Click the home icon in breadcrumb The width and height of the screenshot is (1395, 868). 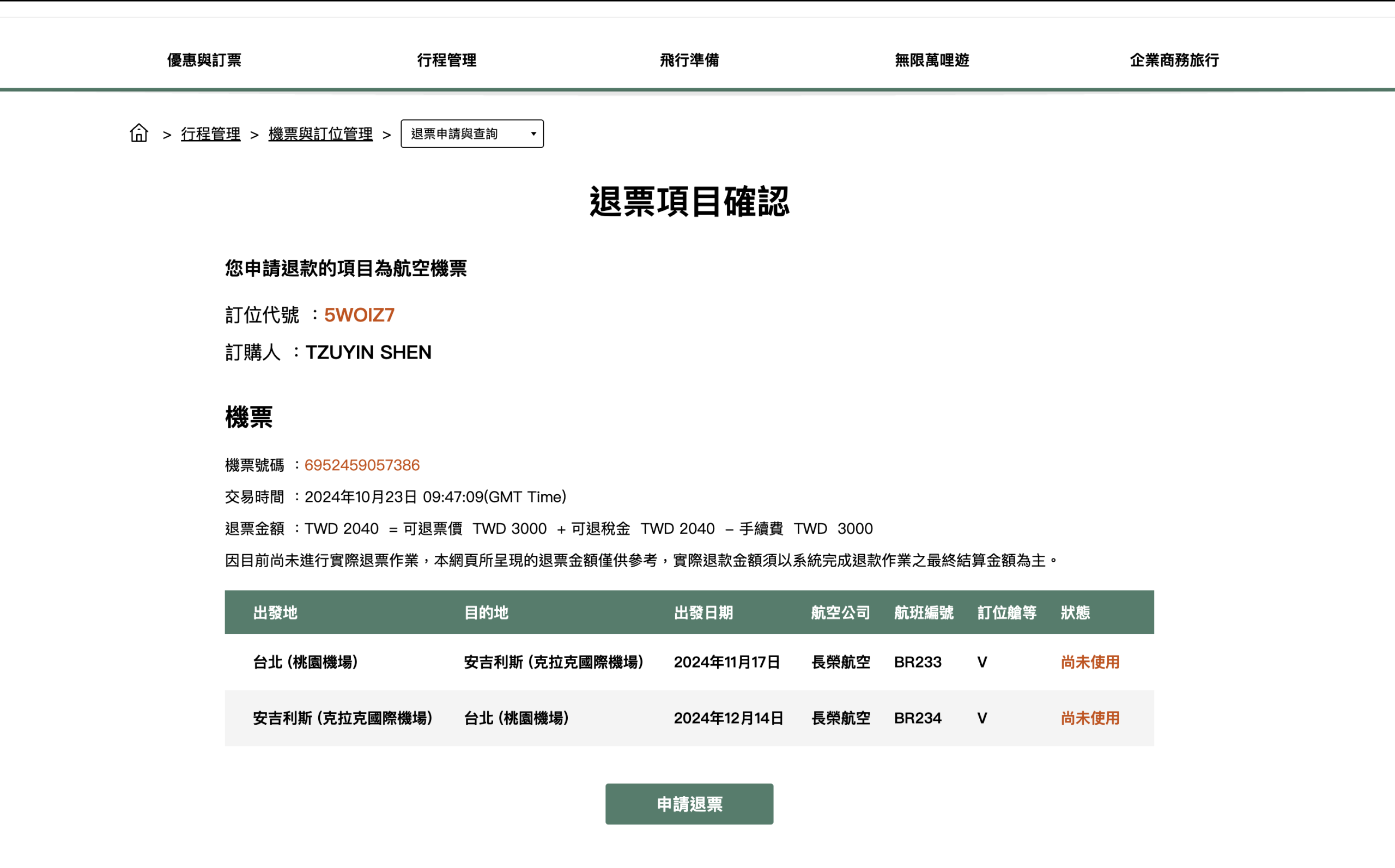tap(138, 133)
